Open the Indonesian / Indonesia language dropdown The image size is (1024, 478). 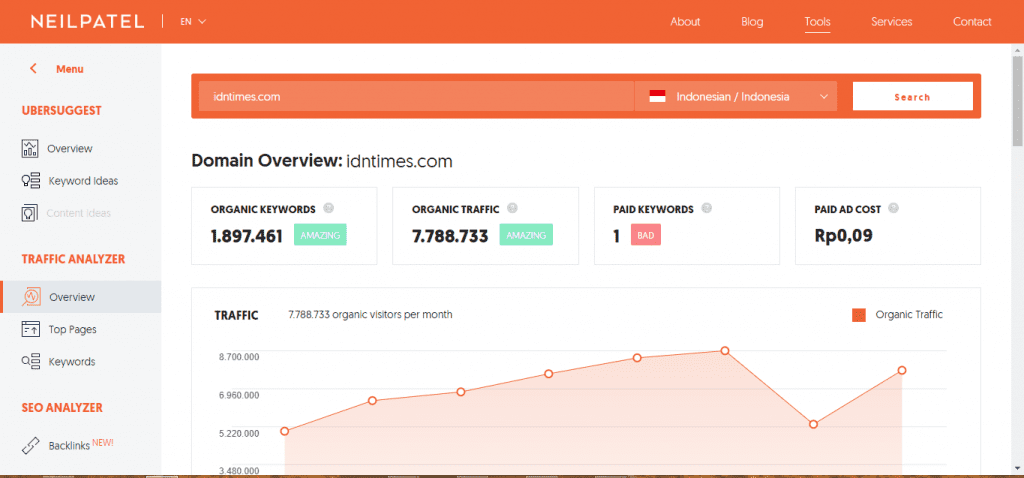click(x=735, y=97)
